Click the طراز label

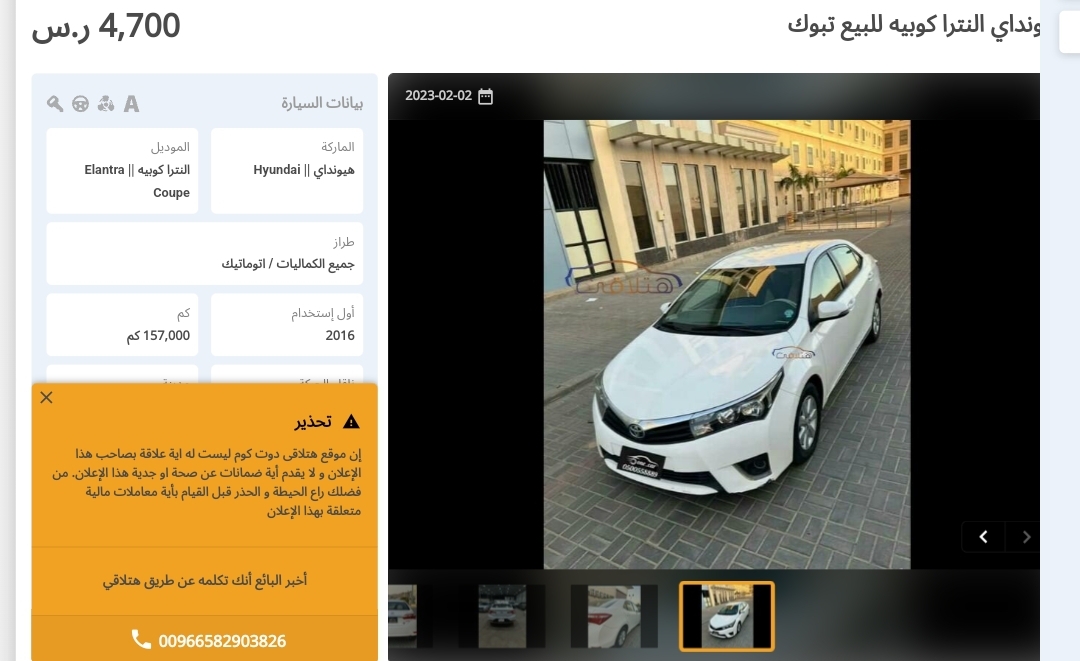click(x=344, y=242)
